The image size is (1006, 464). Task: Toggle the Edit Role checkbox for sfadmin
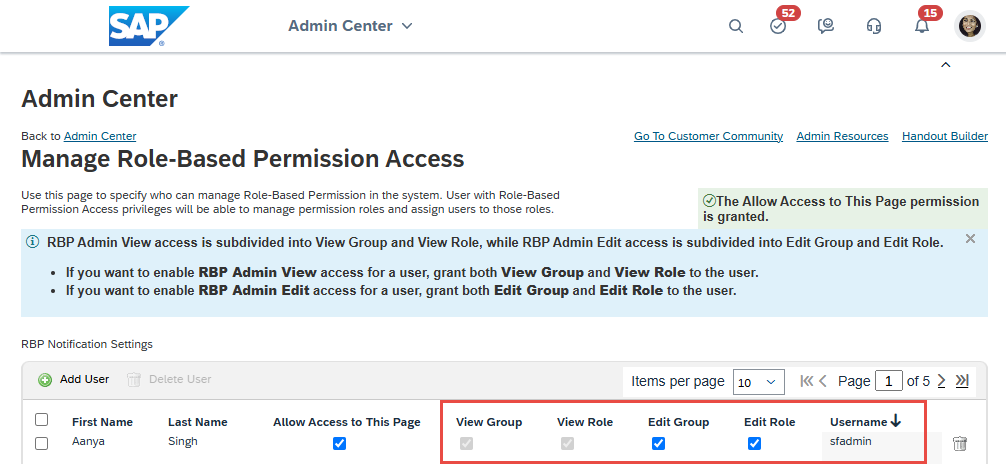point(755,443)
